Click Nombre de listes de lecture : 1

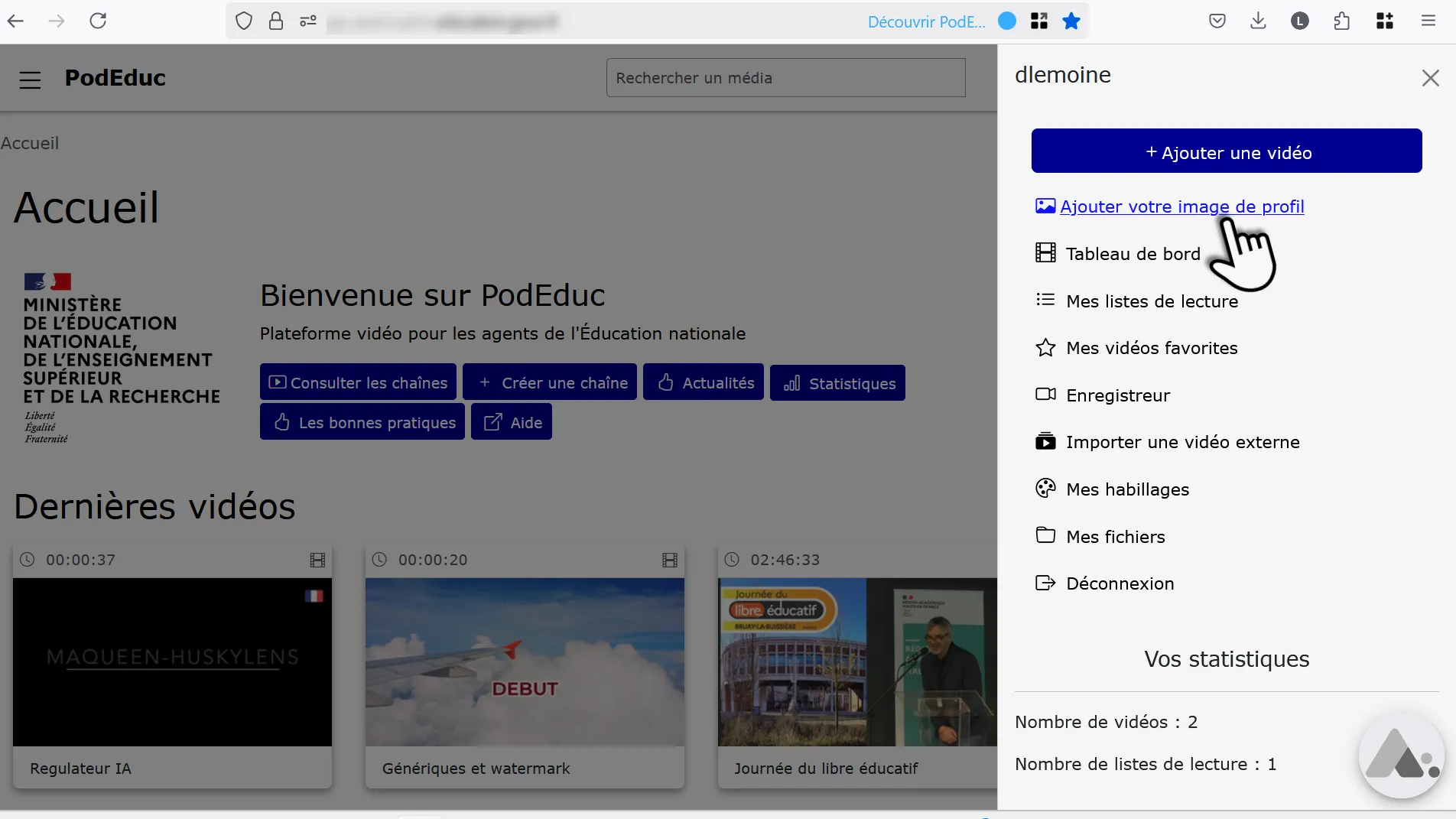click(1146, 764)
